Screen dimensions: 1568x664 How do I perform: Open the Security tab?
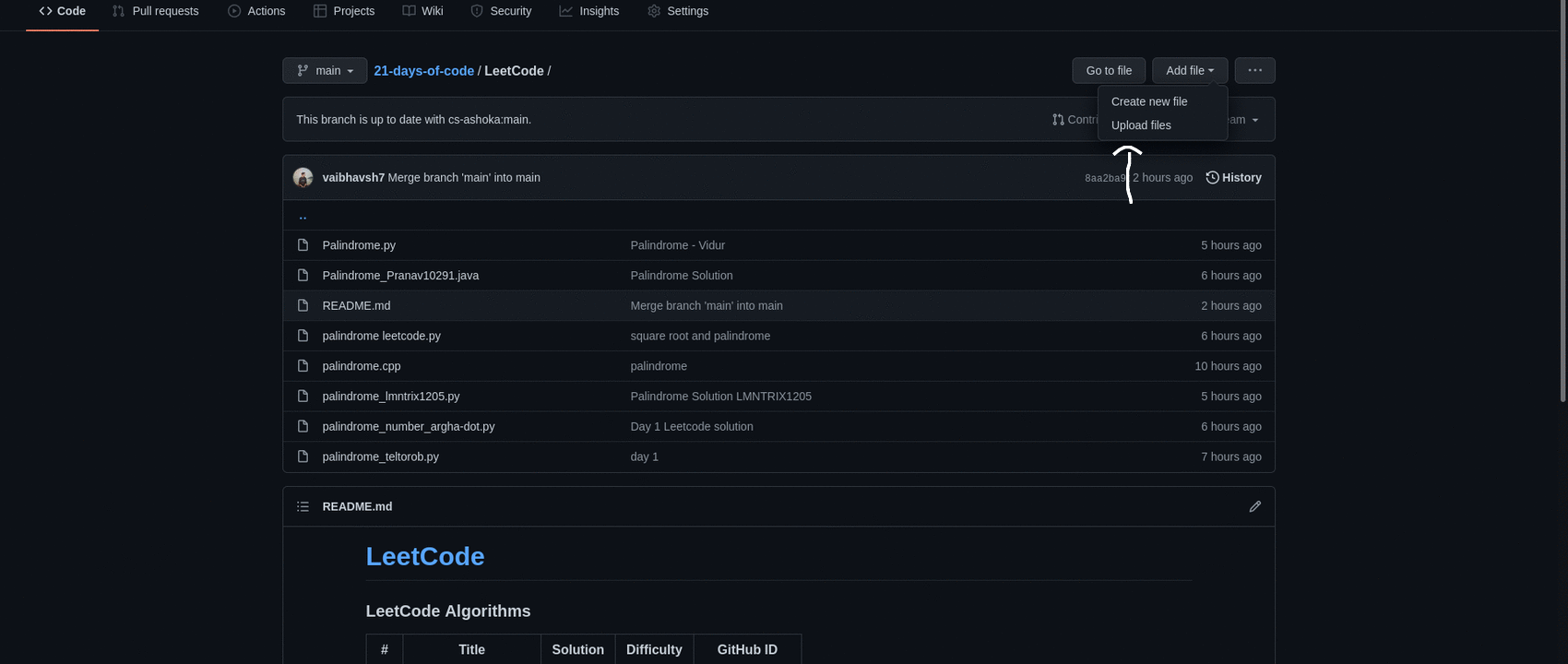point(501,11)
